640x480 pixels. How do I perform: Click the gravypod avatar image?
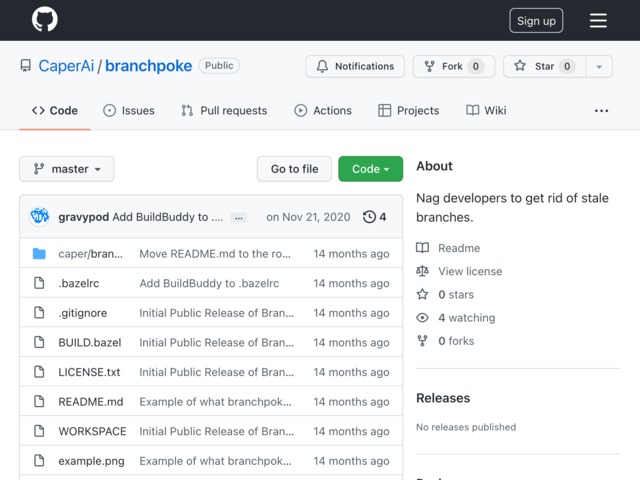point(40,216)
